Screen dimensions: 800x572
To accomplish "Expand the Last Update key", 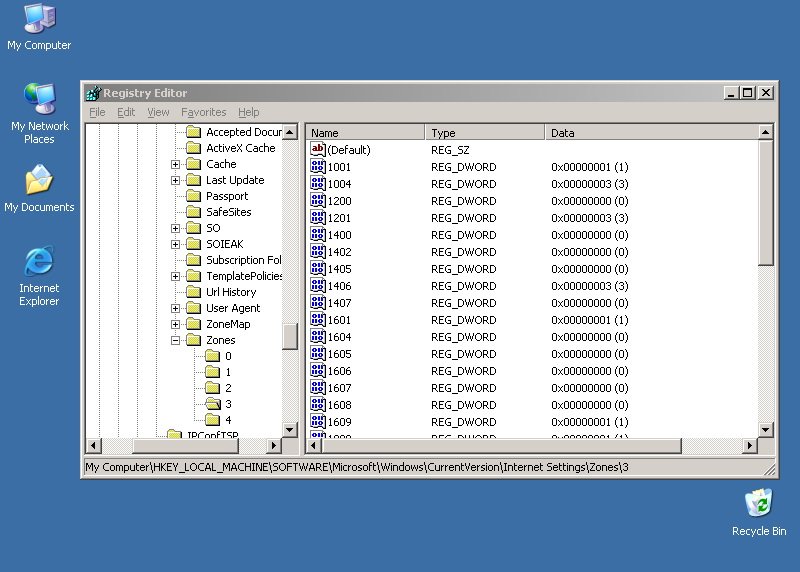I will point(176,180).
